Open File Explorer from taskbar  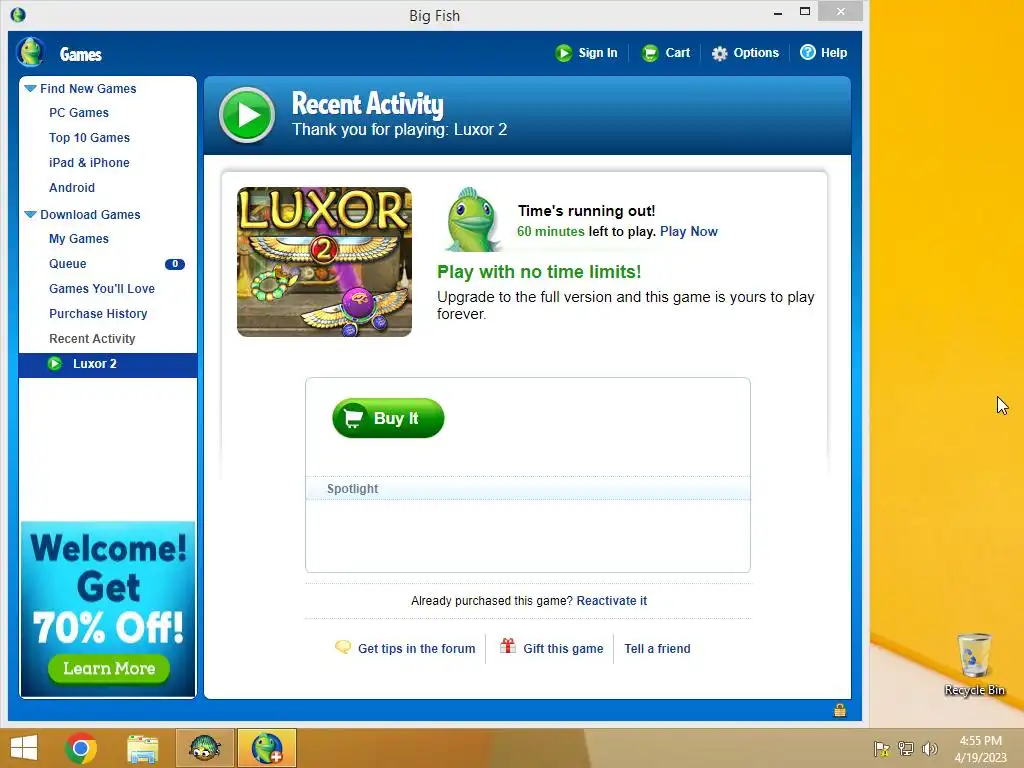pos(142,748)
